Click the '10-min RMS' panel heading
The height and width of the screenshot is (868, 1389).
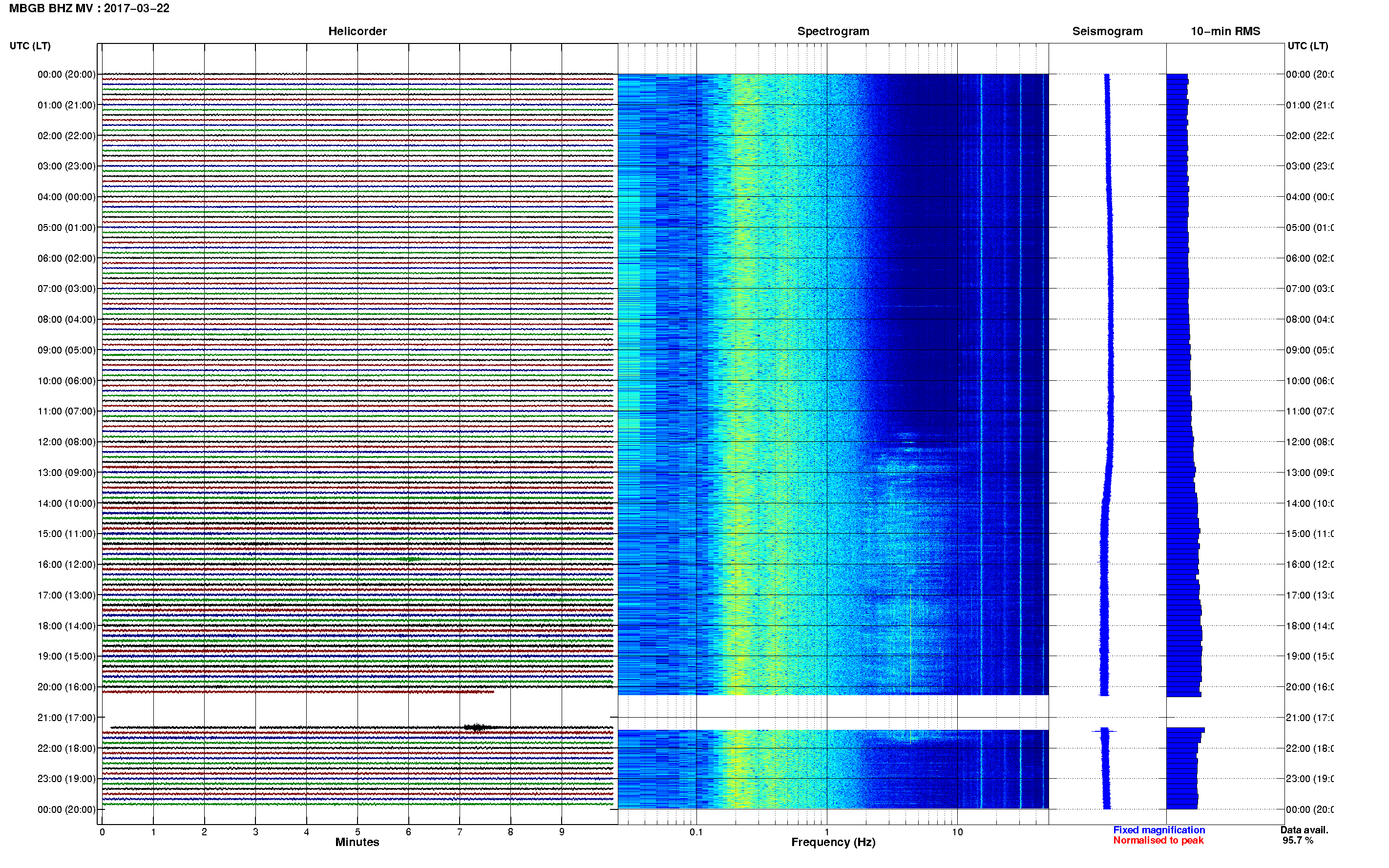1225,31
